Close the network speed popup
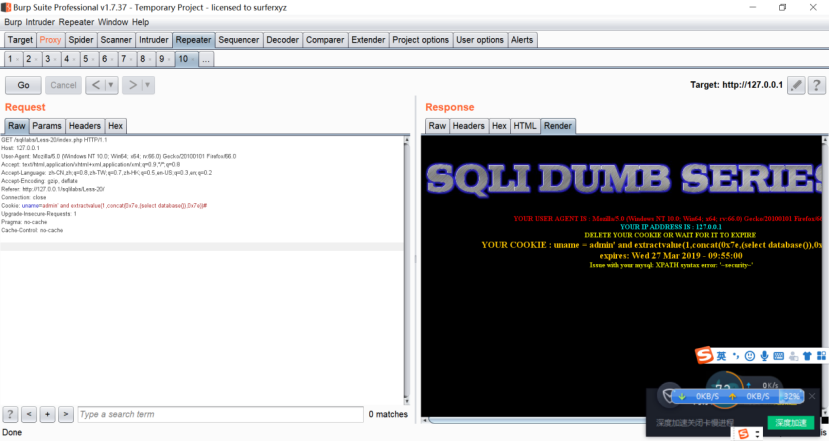The width and height of the screenshot is (830, 441). coord(812,396)
